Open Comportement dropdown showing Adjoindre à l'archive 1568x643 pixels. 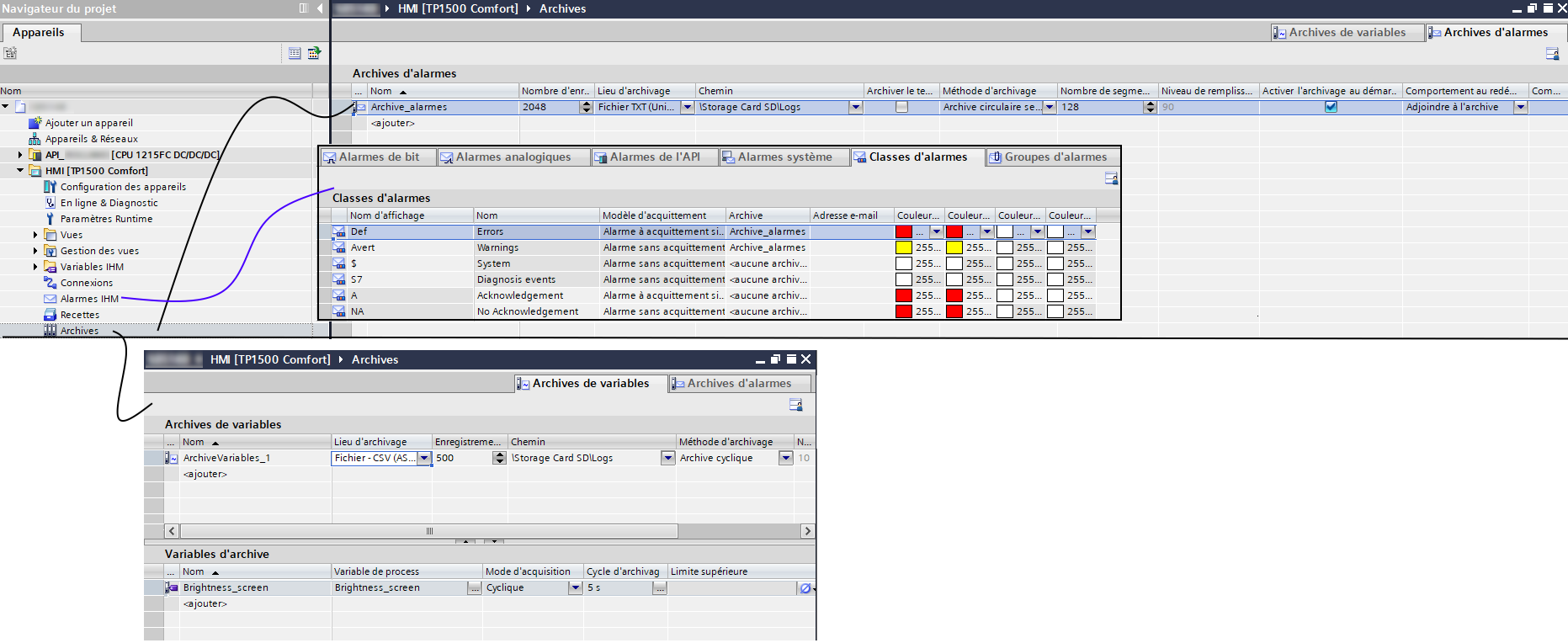point(1521,107)
